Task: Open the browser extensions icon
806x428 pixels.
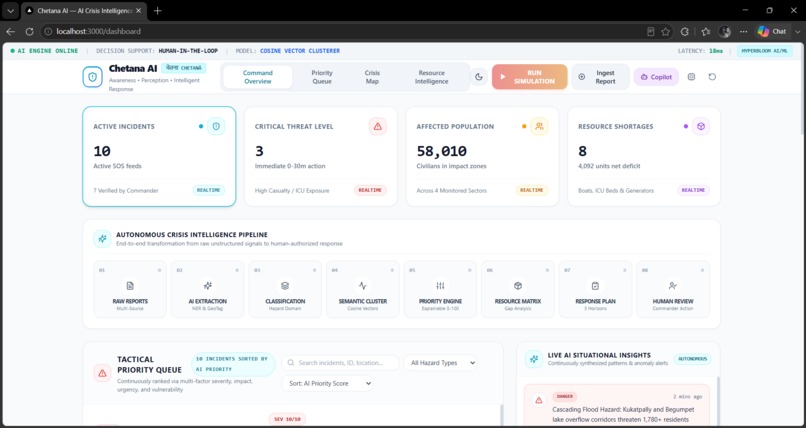Action: [685, 31]
